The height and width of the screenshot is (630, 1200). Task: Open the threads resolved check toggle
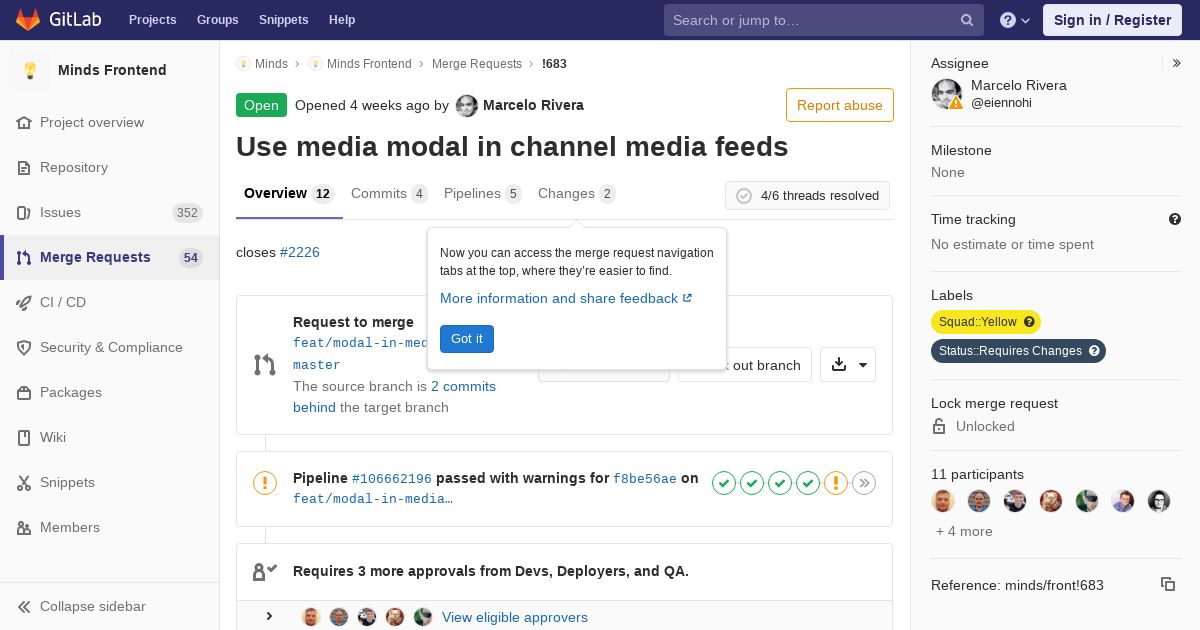click(744, 196)
